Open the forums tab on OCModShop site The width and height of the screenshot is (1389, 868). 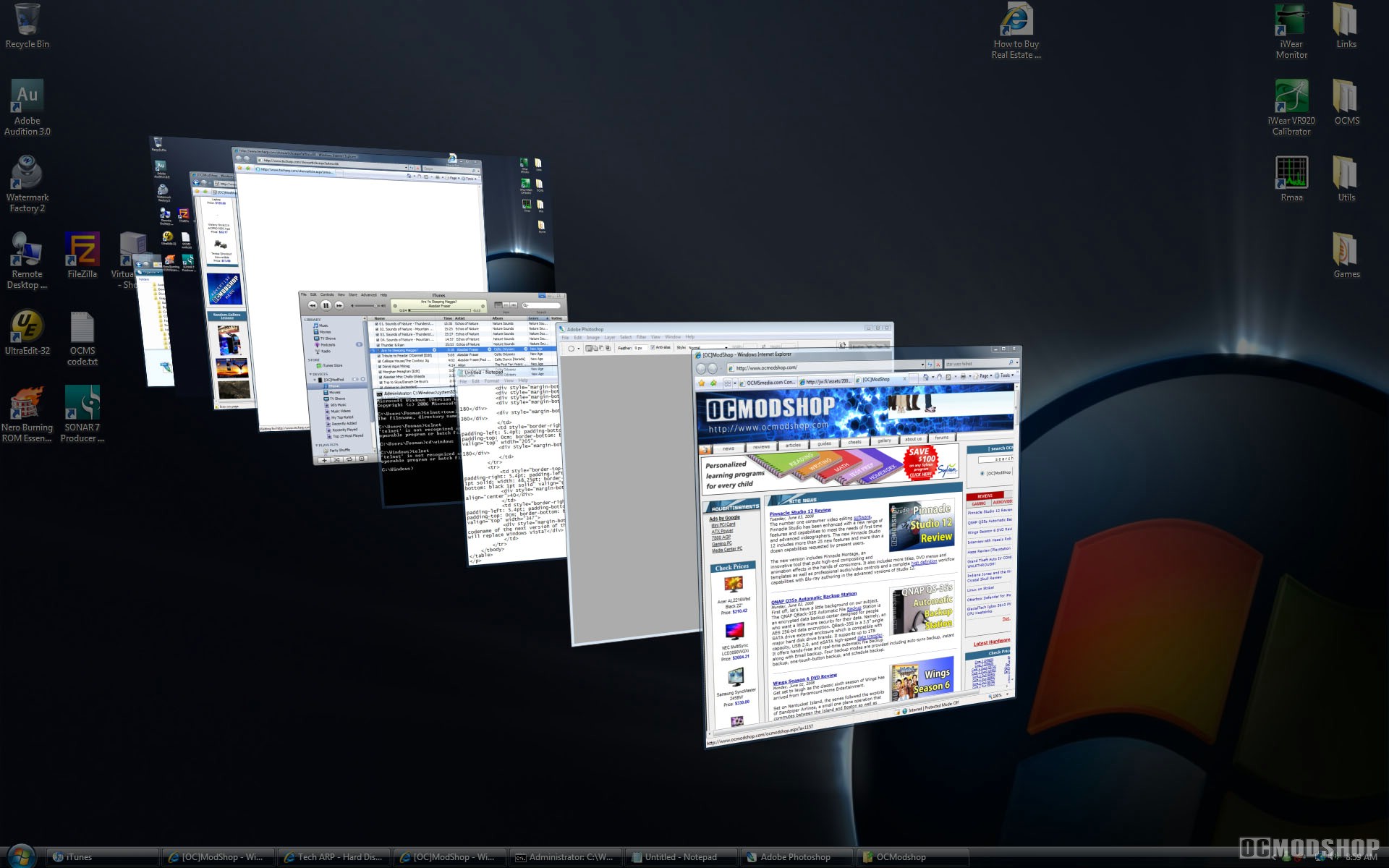click(x=941, y=438)
